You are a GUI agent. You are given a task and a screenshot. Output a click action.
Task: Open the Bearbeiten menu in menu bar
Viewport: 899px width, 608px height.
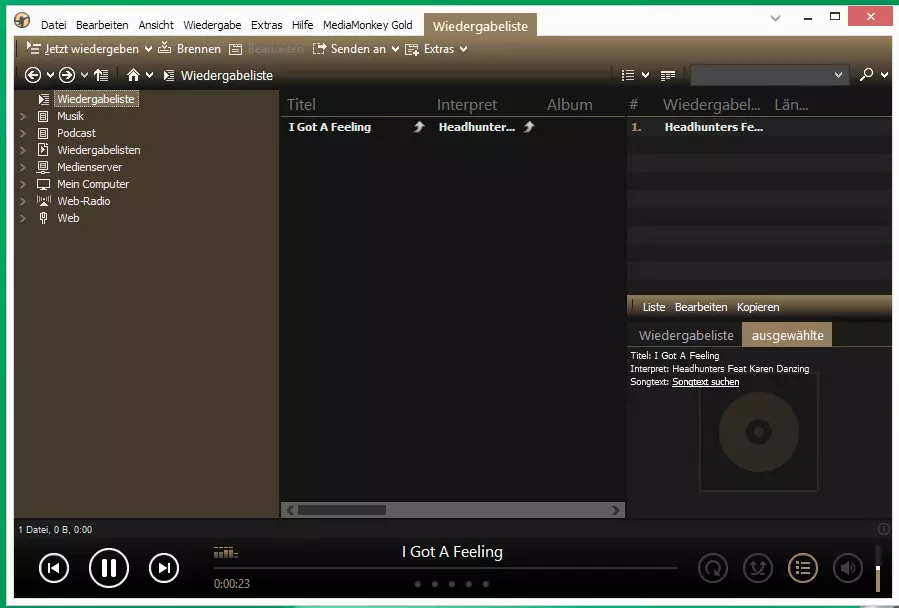(102, 25)
